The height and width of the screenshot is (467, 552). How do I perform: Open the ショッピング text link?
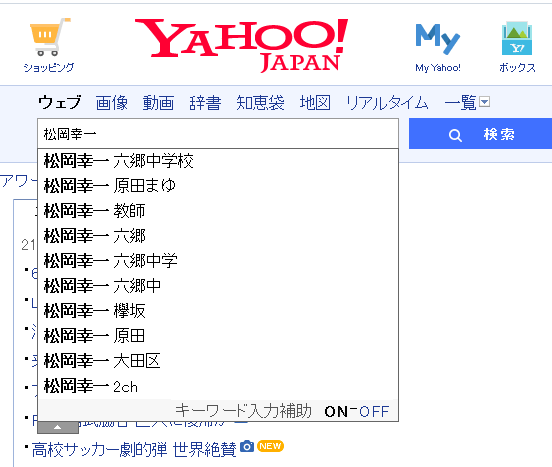coord(49,67)
